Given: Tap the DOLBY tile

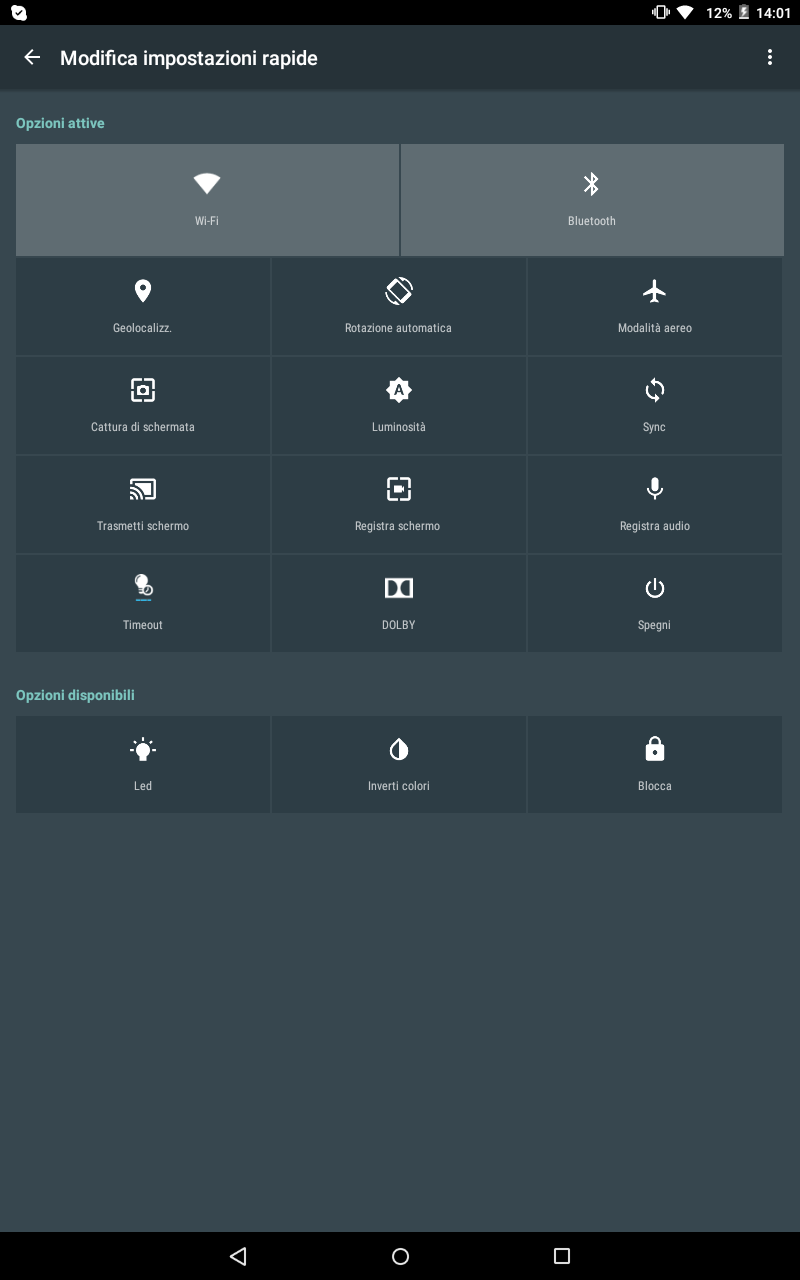Looking at the screenshot, I should point(398,603).
